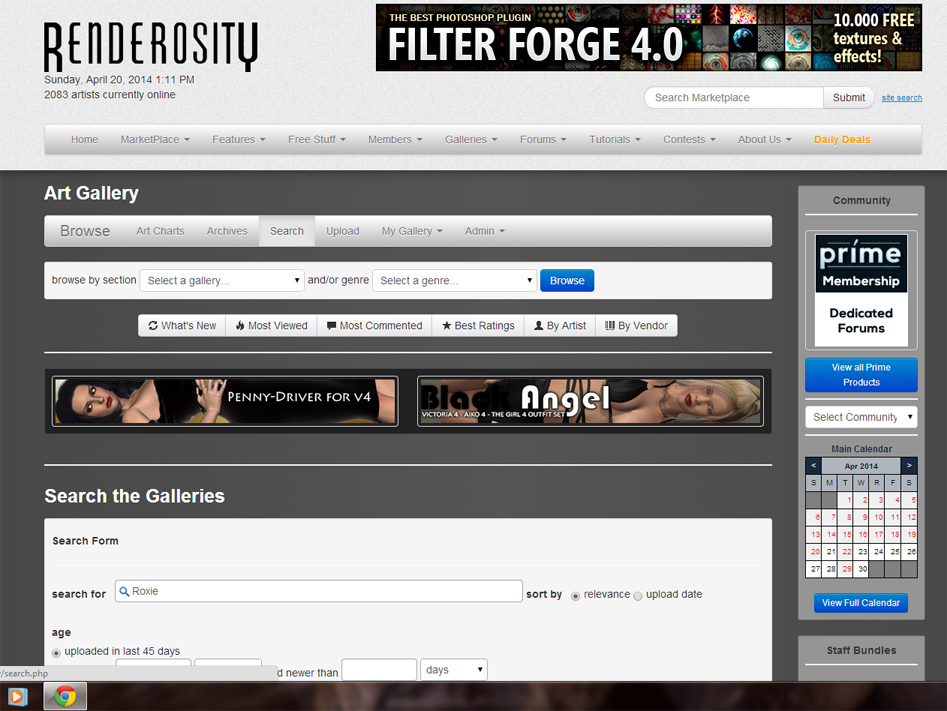
Task: Expand the Features menu
Action: (239, 140)
